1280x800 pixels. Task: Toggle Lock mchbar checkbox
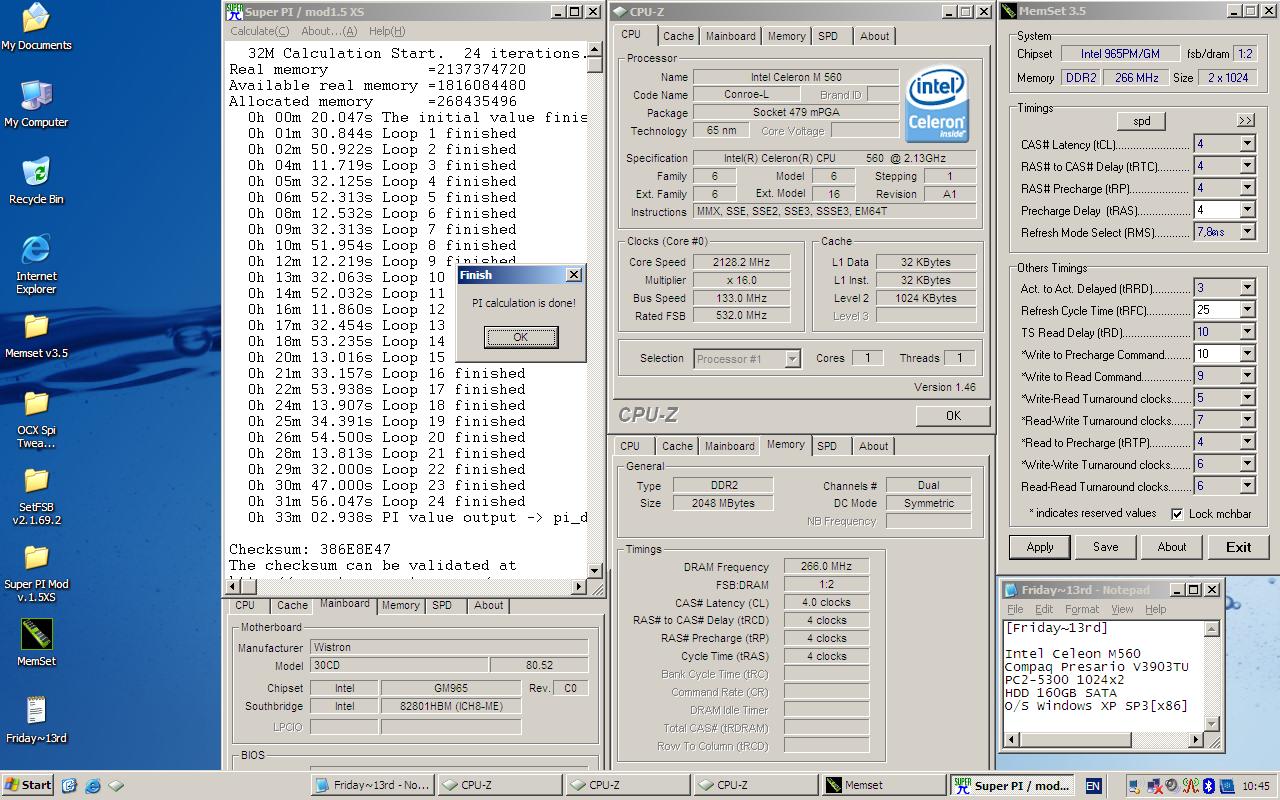coord(1178,514)
